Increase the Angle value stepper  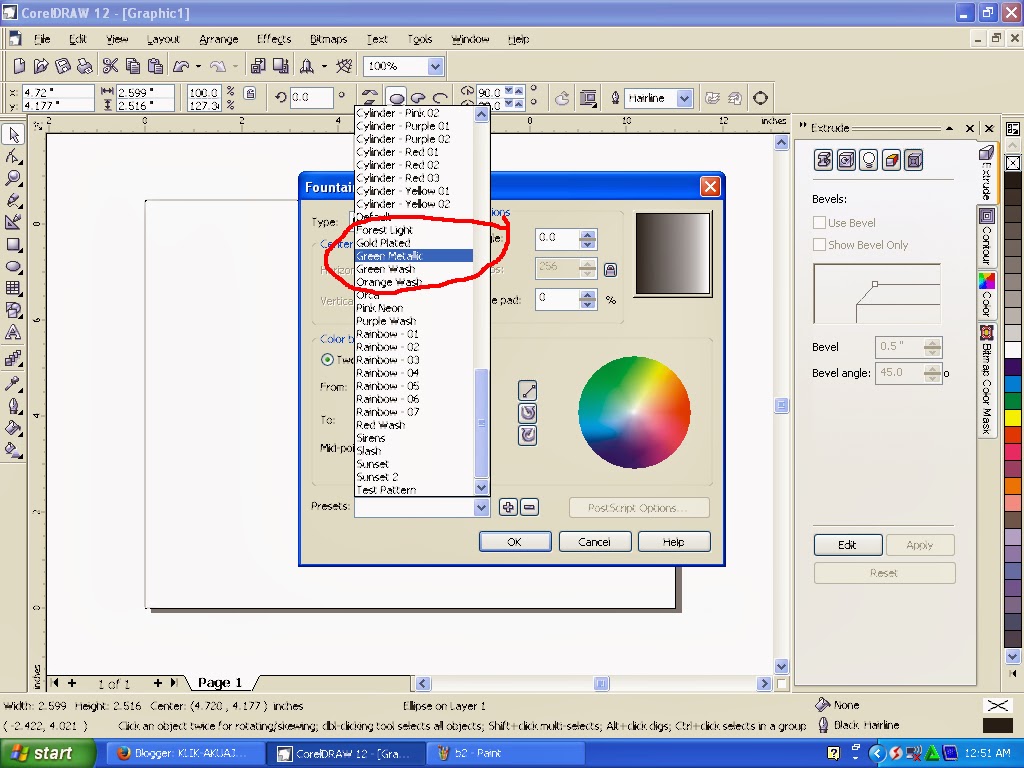point(587,234)
